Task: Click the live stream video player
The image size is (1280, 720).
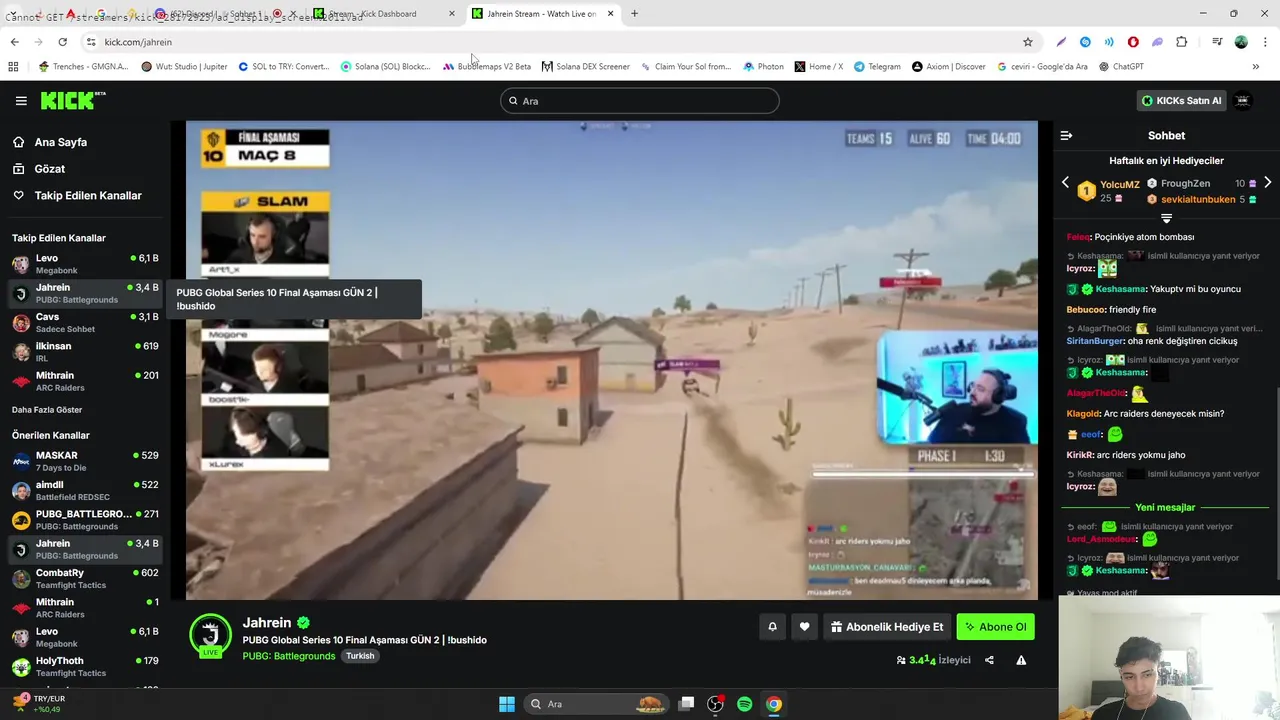Action: coord(612,360)
